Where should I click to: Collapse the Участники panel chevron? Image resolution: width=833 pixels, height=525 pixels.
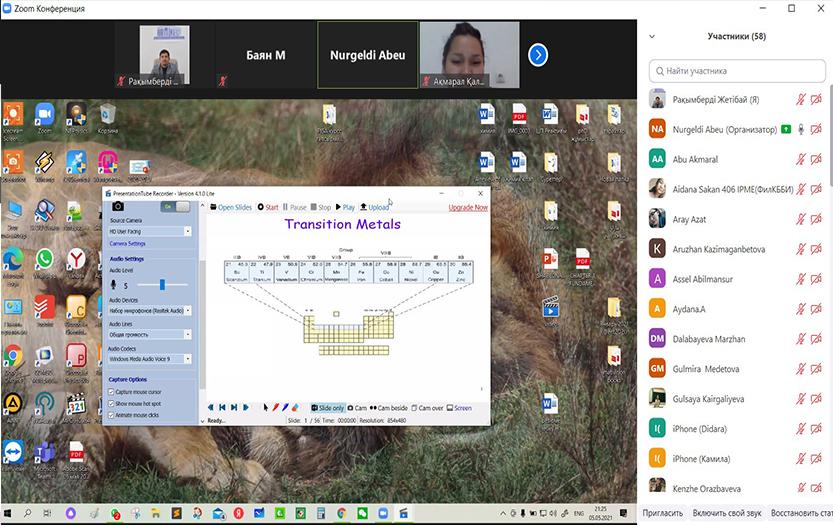[x=652, y=37]
